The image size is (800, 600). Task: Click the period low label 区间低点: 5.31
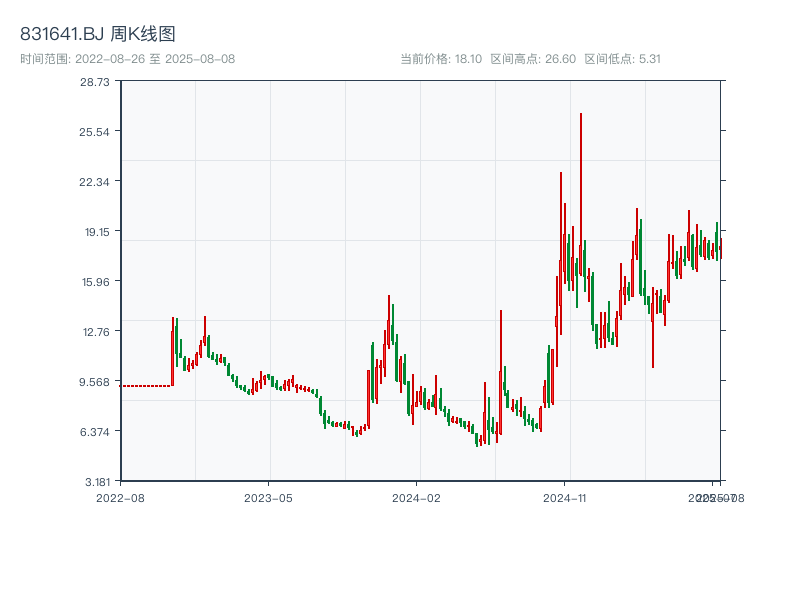click(622, 59)
